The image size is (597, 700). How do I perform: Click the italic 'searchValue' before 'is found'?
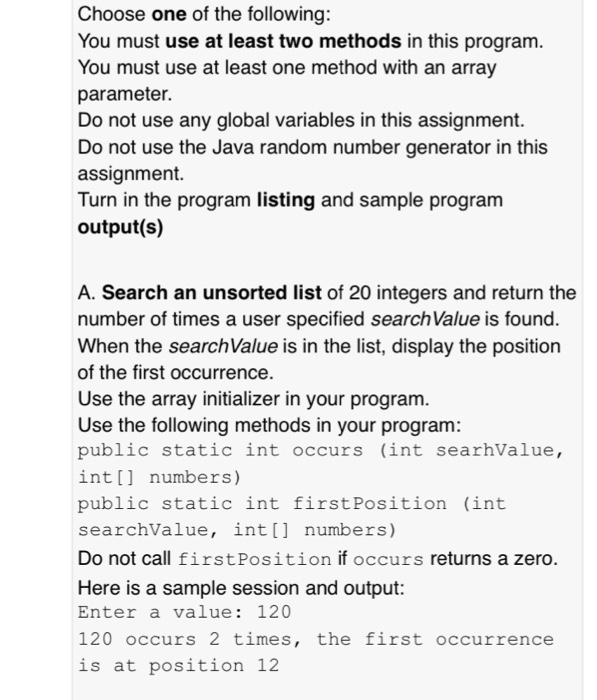pyautogui.click(x=425, y=319)
